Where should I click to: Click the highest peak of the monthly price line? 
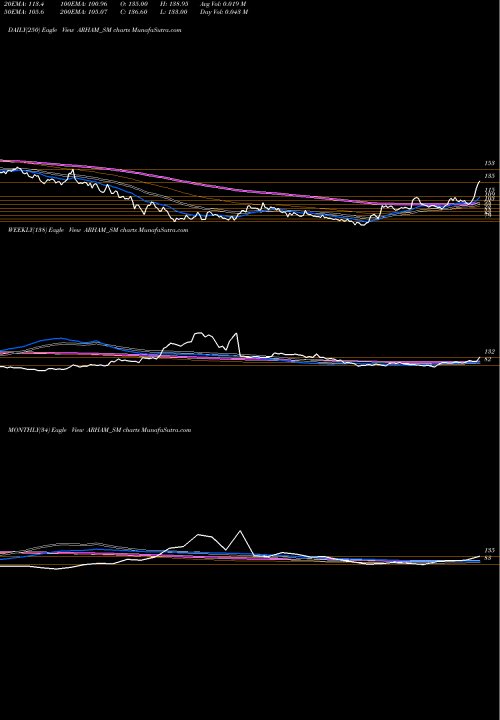coord(240,531)
